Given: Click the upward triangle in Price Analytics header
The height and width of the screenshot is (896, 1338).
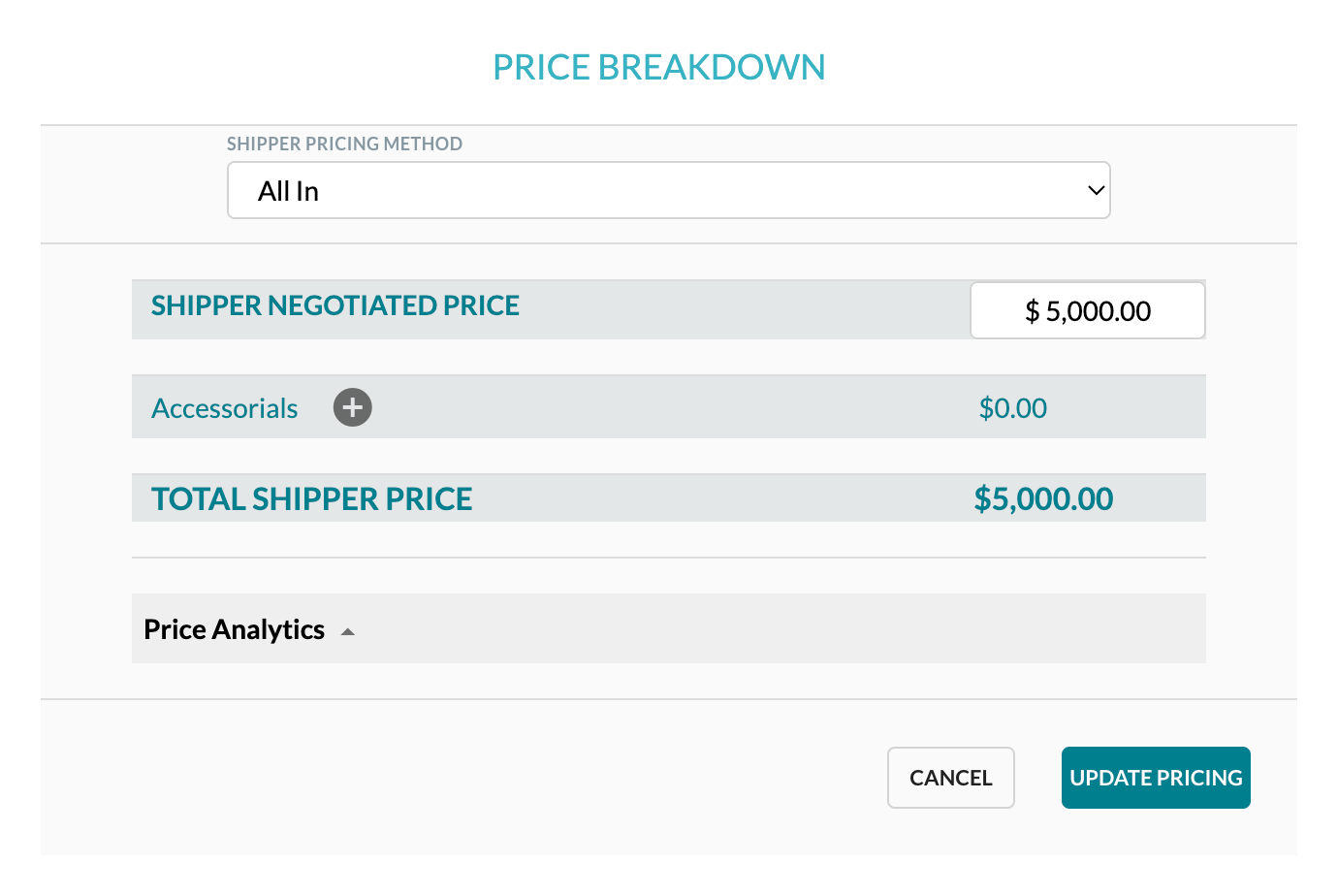Looking at the screenshot, I should pos(347,630).
